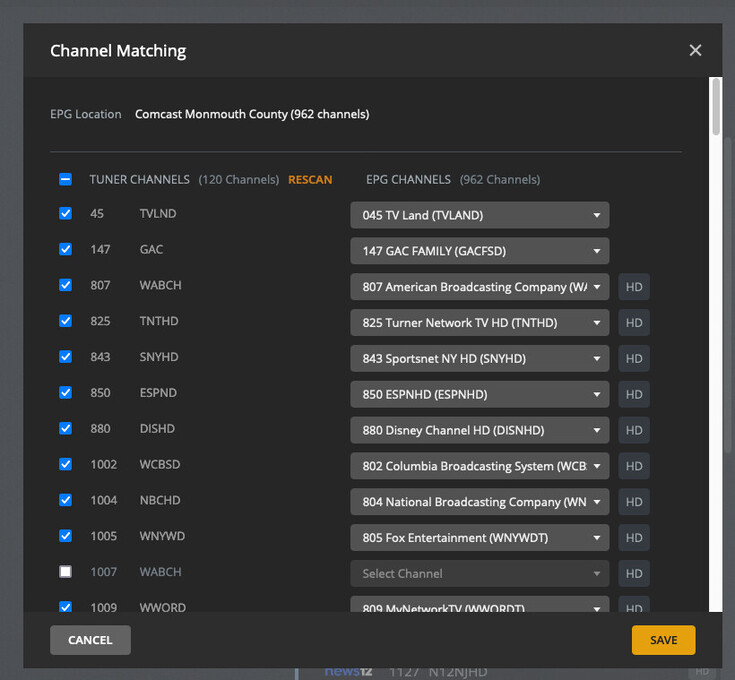This screenshot has height=680, width=735.
Task: Toggle HD badge for DISHD channel
Action: point(634,430)
